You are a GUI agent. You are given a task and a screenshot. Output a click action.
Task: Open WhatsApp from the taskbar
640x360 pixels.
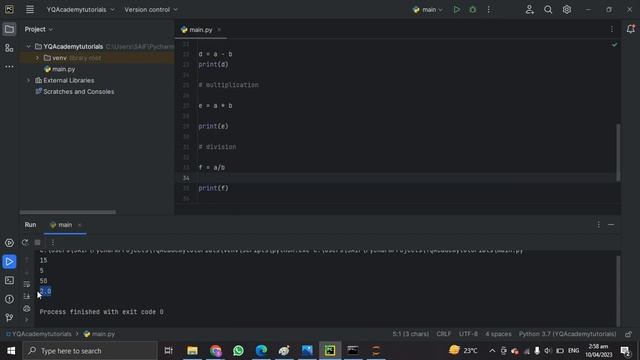pos(238,351)
